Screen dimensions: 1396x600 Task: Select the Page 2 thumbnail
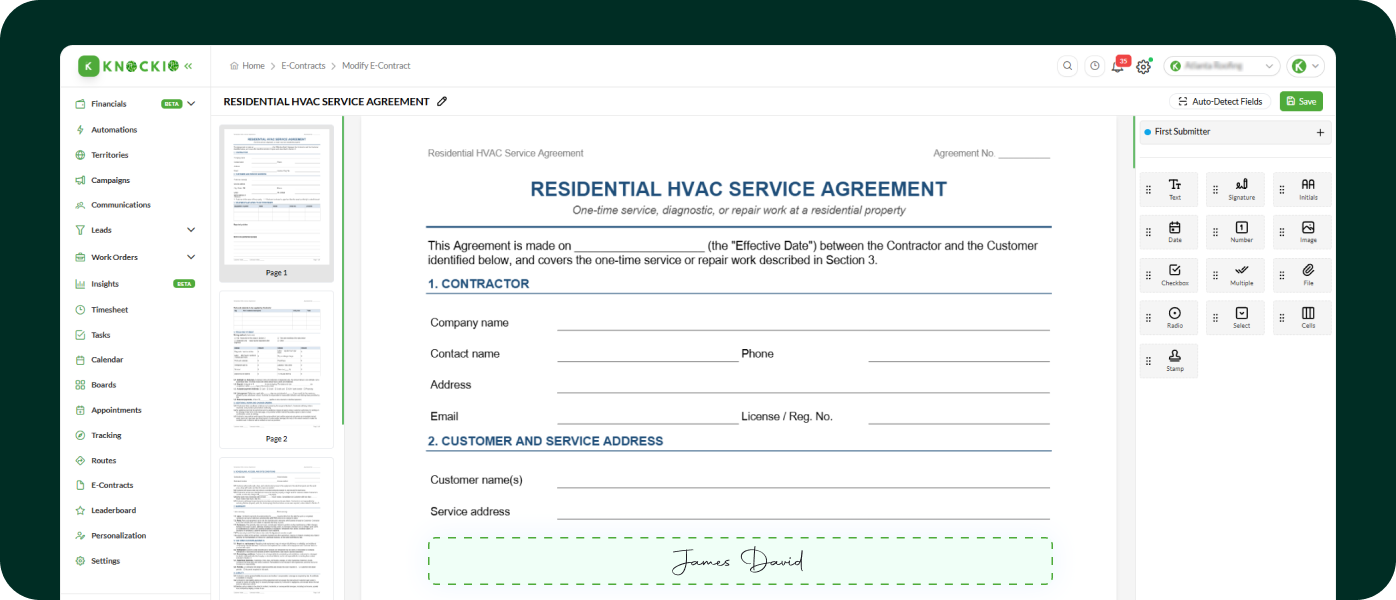tap(276, 369)
